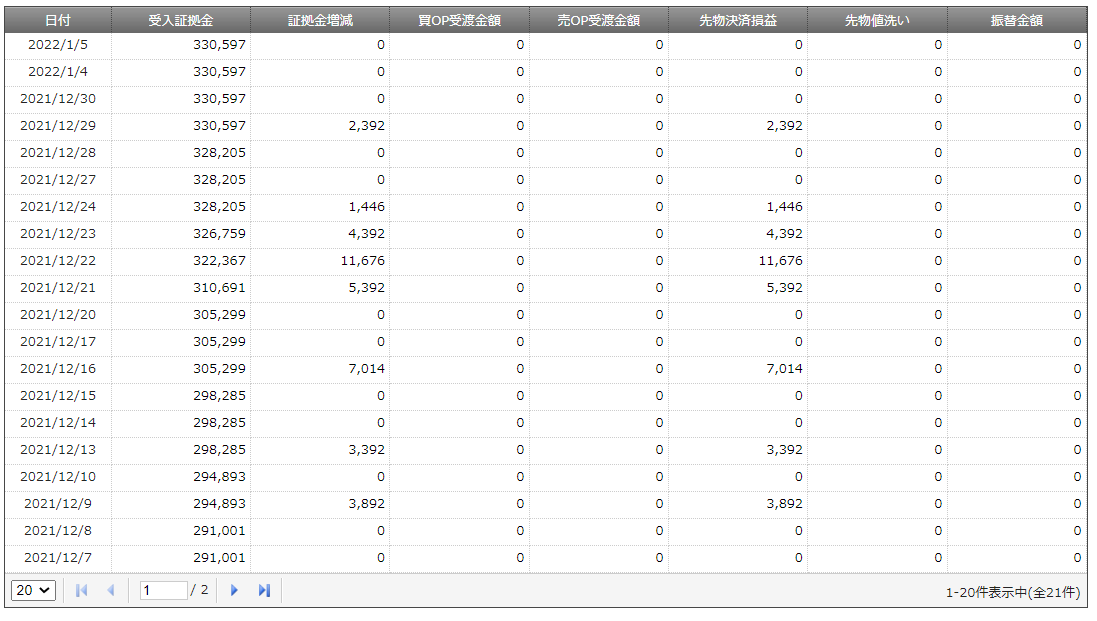The width and height of the screenshot is (1097, 621).
Task: Sort by the 受入証拠金 column header
Action: point(181,20)
